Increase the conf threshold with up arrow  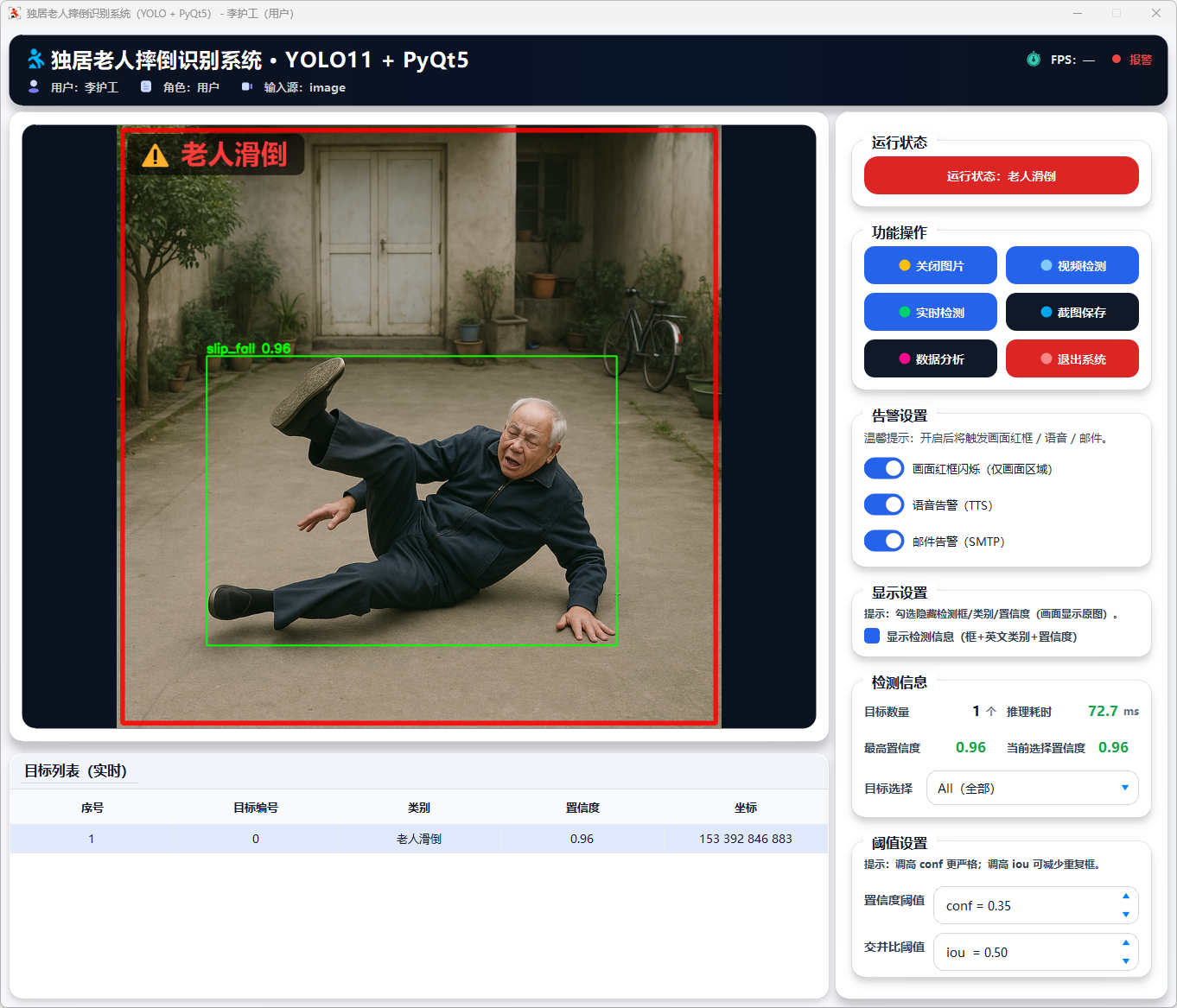pyautogui.click(x=1125, y=896)
